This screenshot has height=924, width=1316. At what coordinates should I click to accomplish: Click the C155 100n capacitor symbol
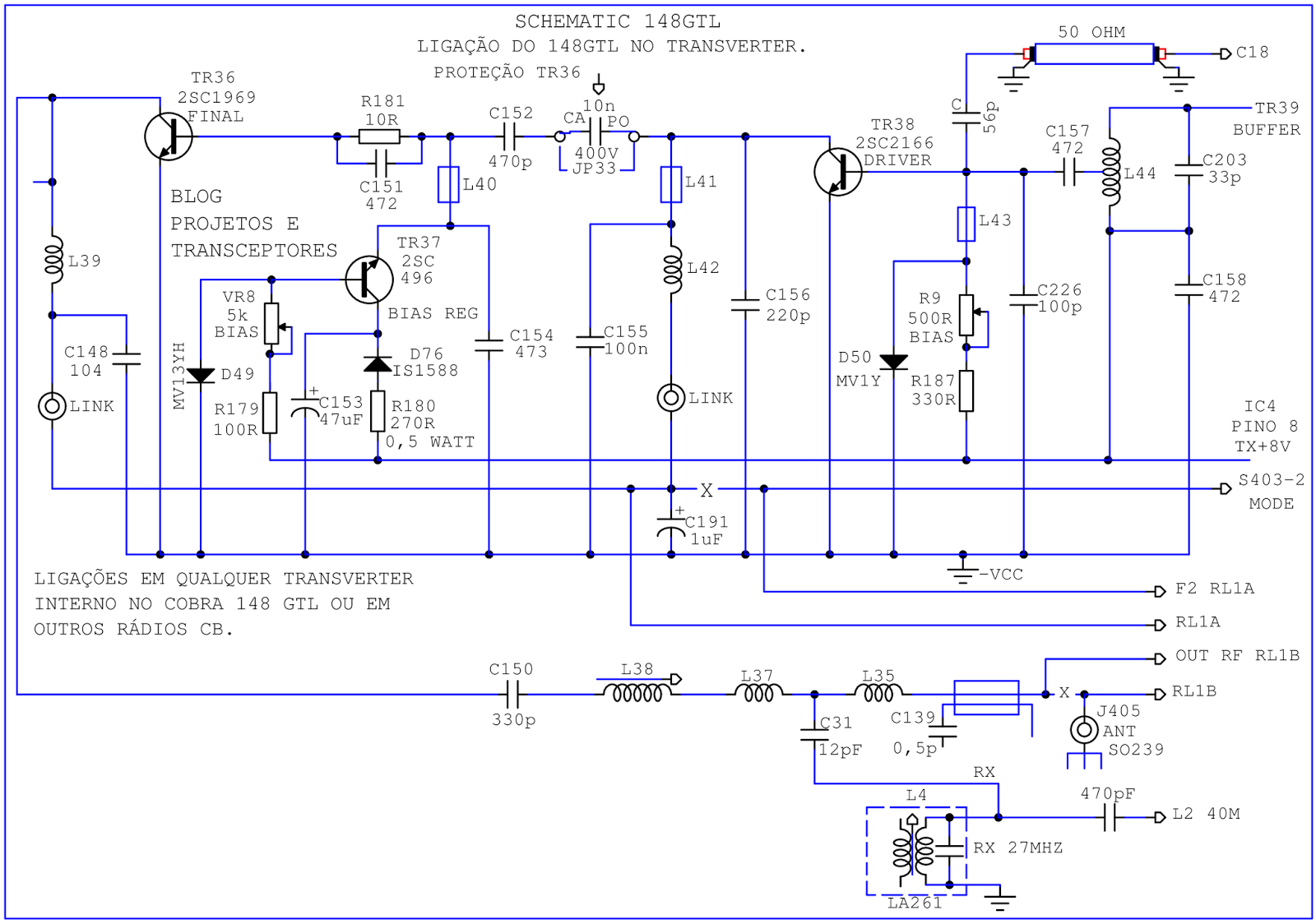click(590, 341)
